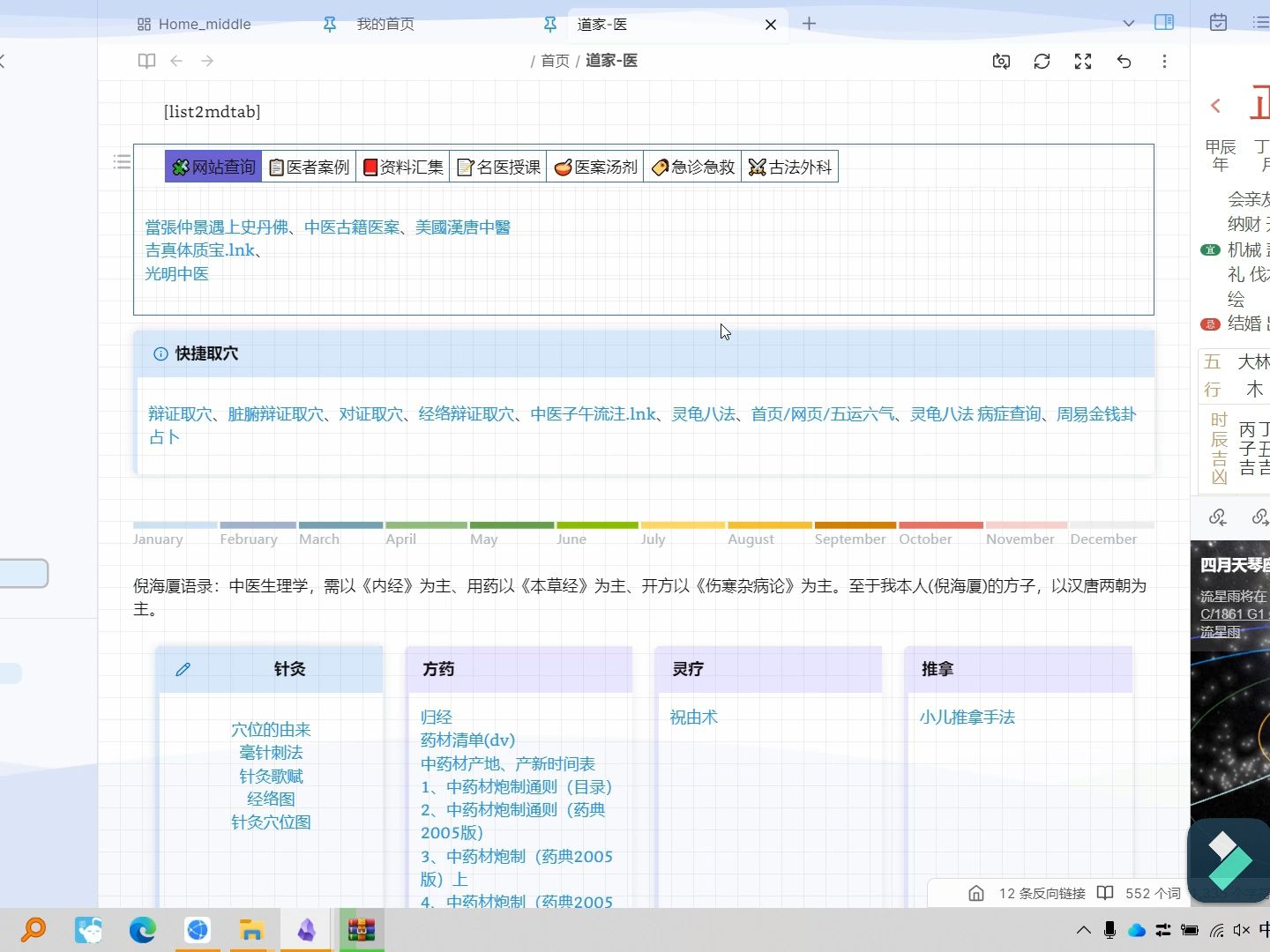Switch to the 我的首页 tab

coord(385,25)
